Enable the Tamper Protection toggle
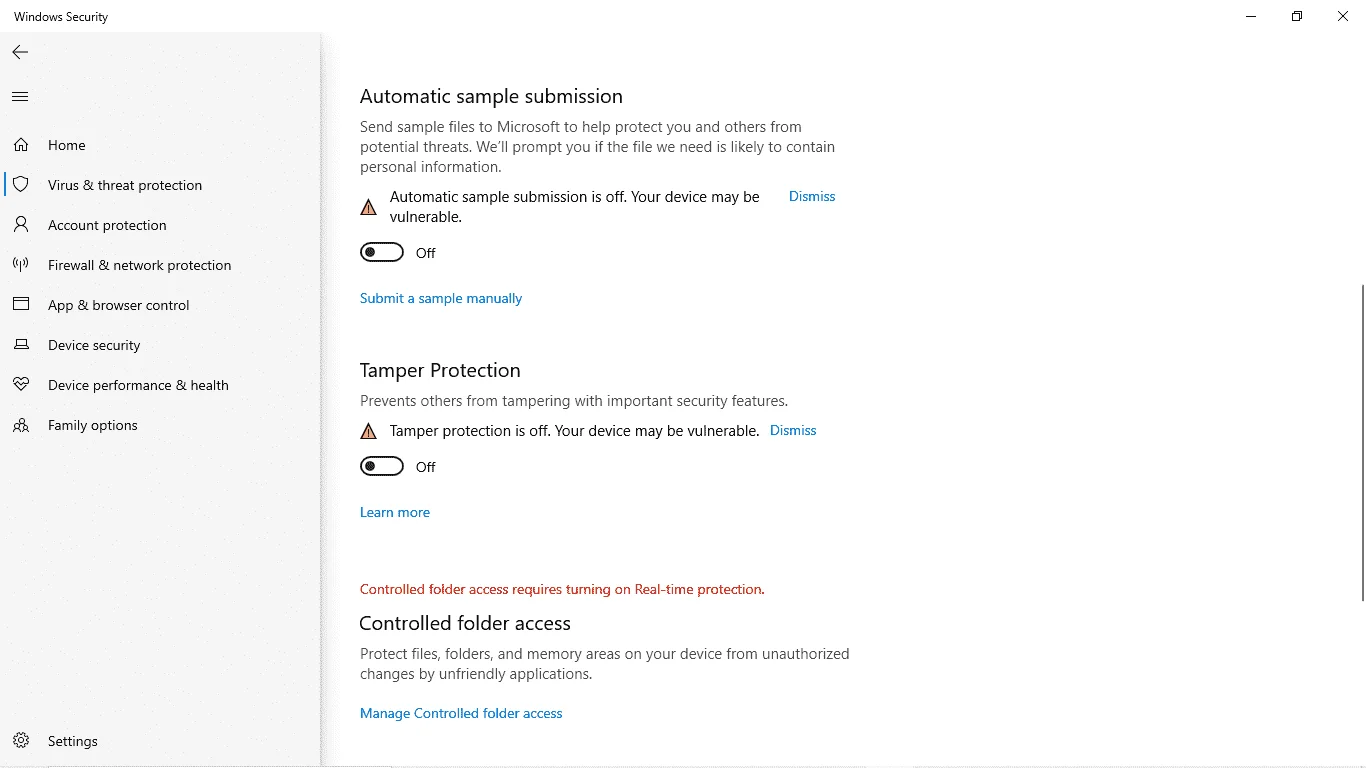The height and width of the screenshot is (768, 1366). [x=382, y=467]
